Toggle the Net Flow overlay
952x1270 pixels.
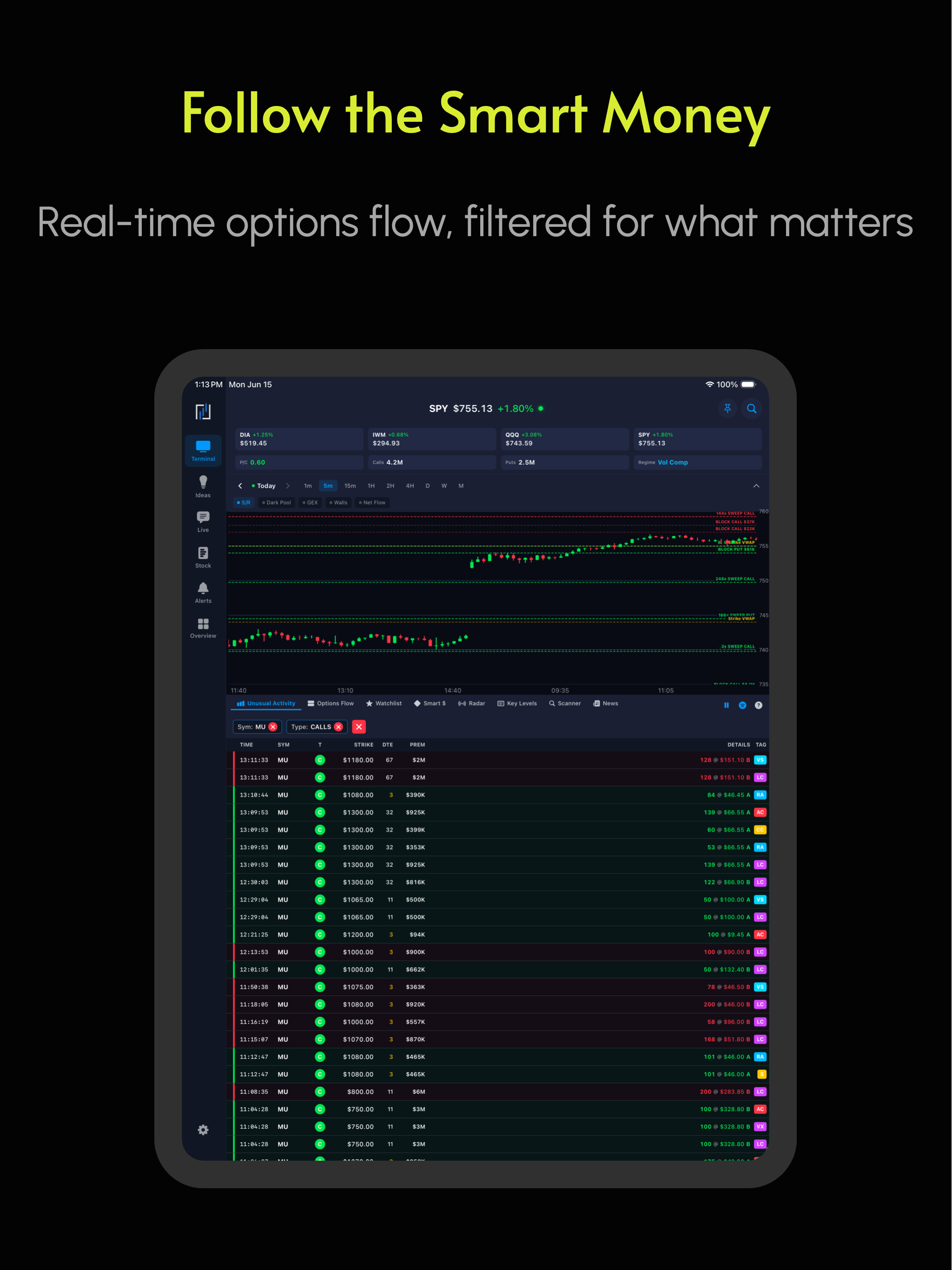click(372, 503)
